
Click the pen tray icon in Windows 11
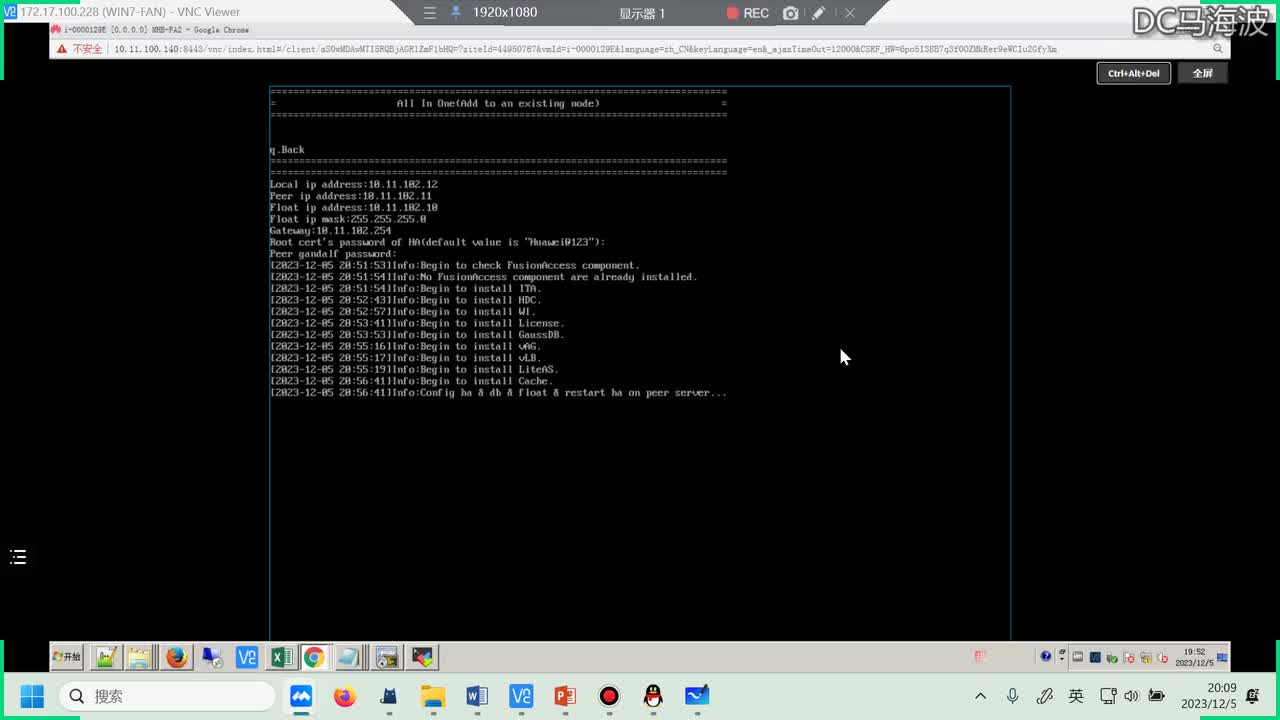click(1044, 696)
